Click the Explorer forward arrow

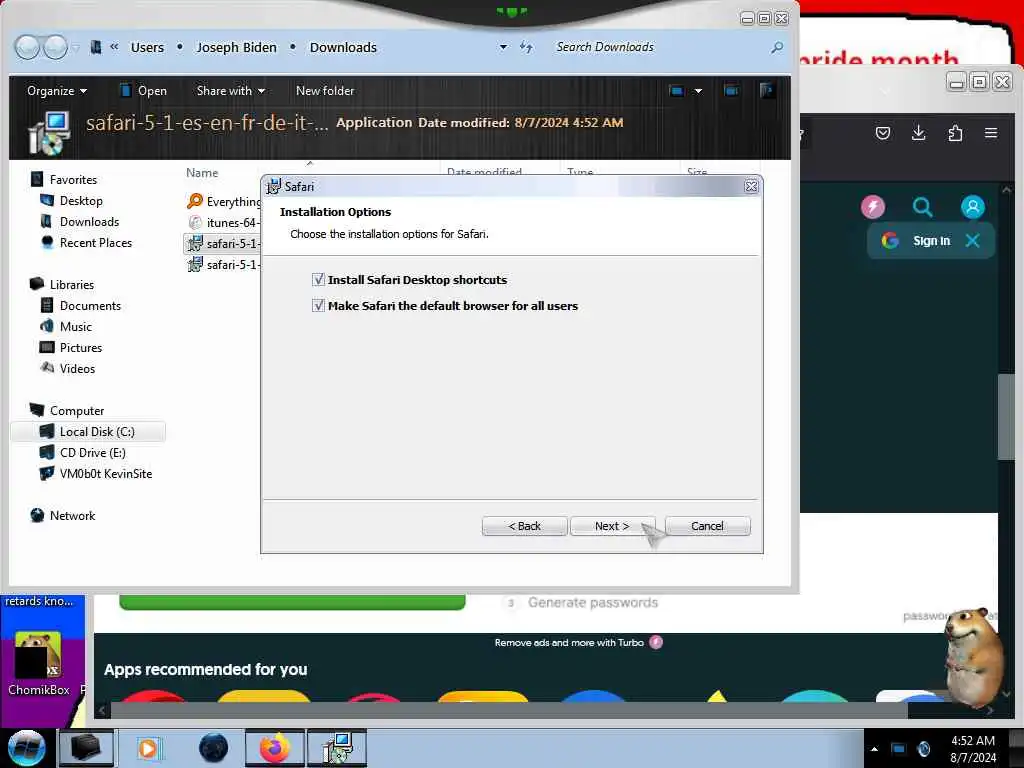(55, 47)
